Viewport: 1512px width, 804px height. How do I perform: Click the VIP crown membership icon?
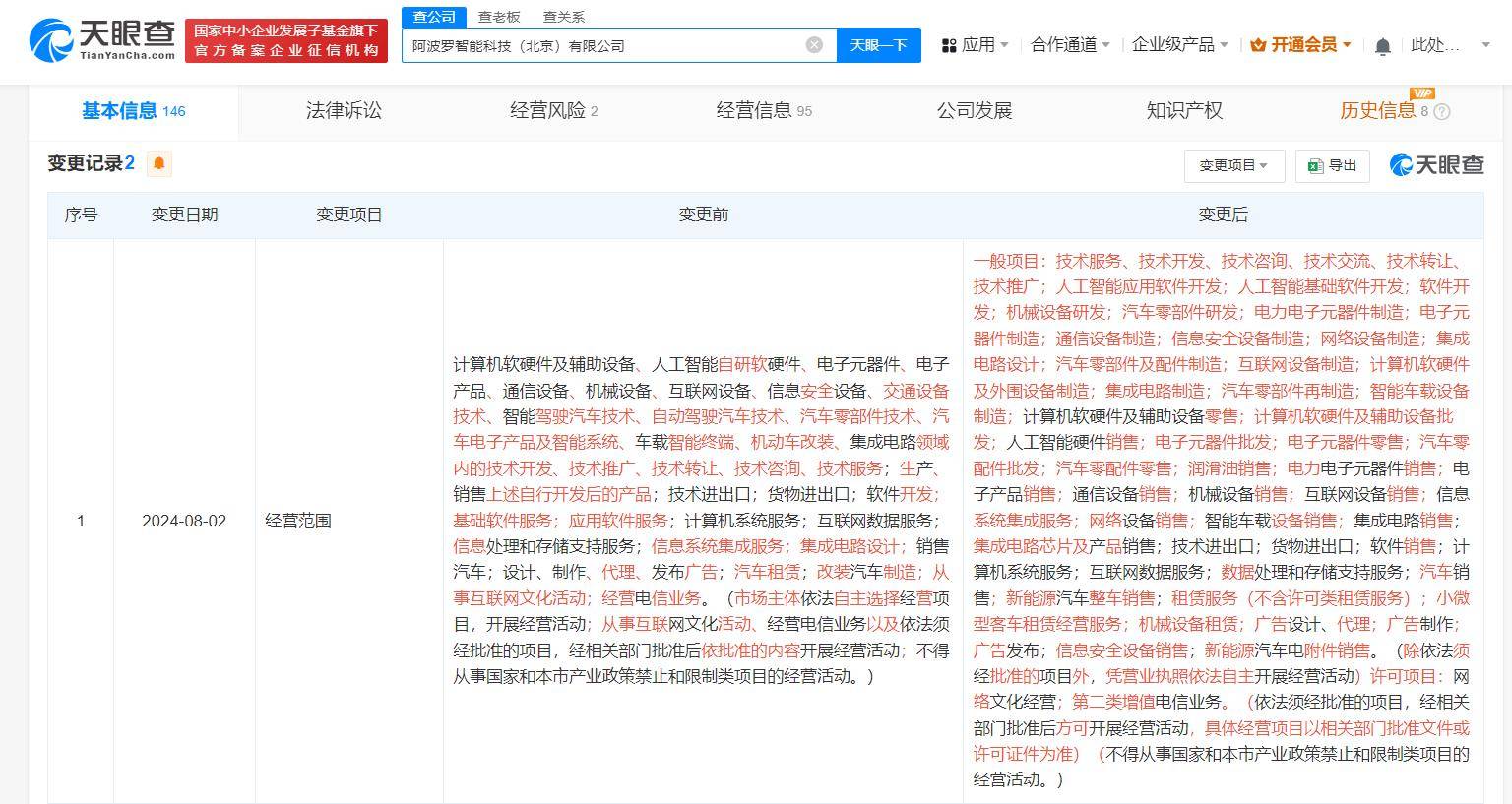click(x=1257, y=45)
